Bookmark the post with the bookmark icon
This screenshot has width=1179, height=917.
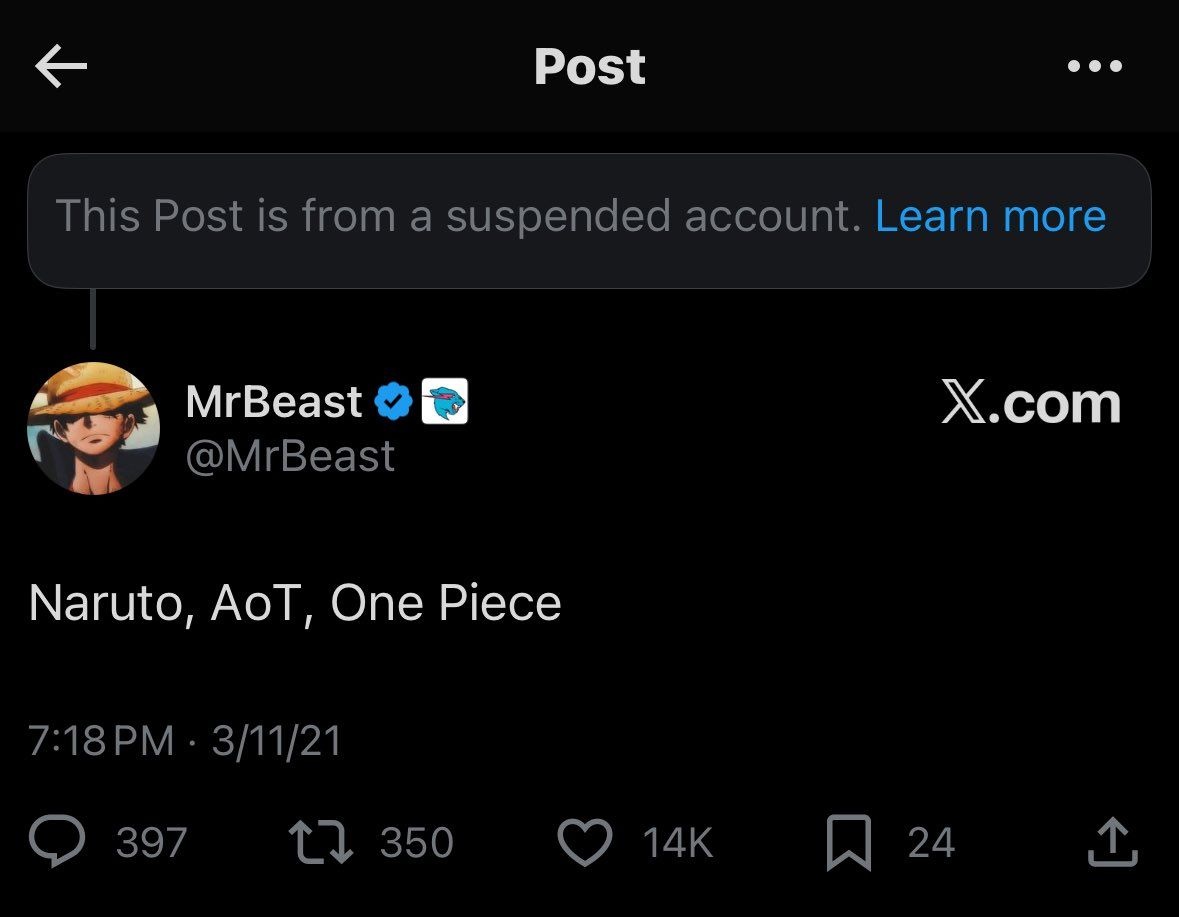850,842
